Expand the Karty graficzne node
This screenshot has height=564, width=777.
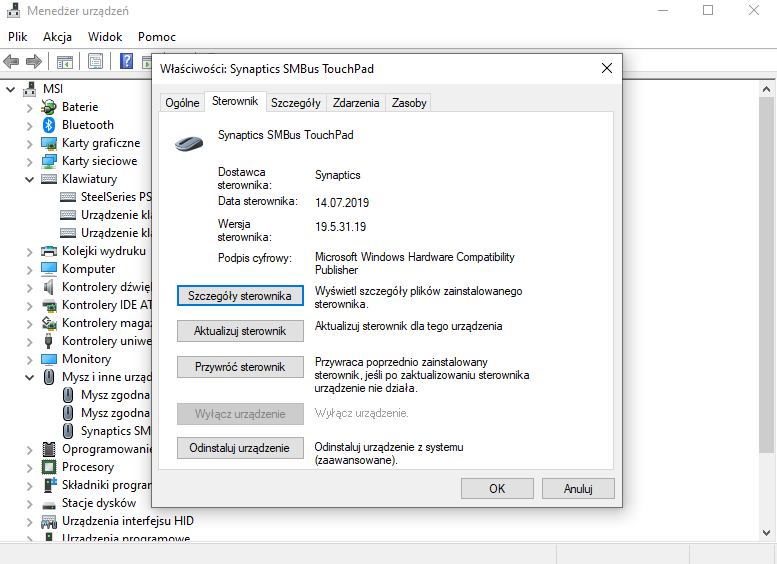coord(29,144)
